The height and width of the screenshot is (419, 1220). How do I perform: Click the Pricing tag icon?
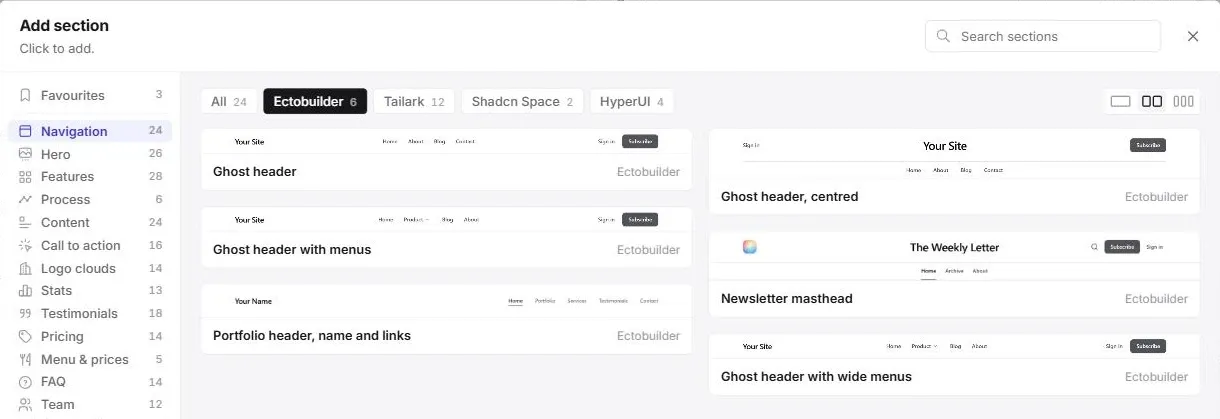click(x=25, y=336)
